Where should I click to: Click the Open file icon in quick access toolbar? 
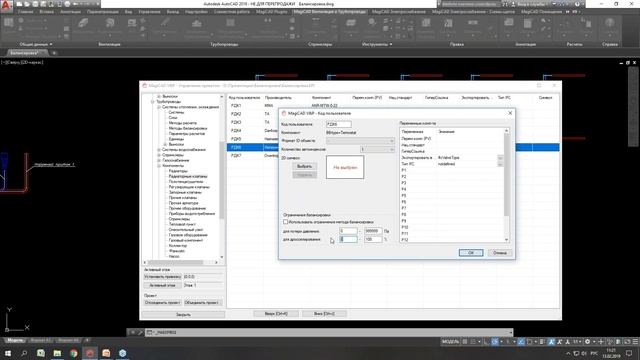tap(27, 4)
